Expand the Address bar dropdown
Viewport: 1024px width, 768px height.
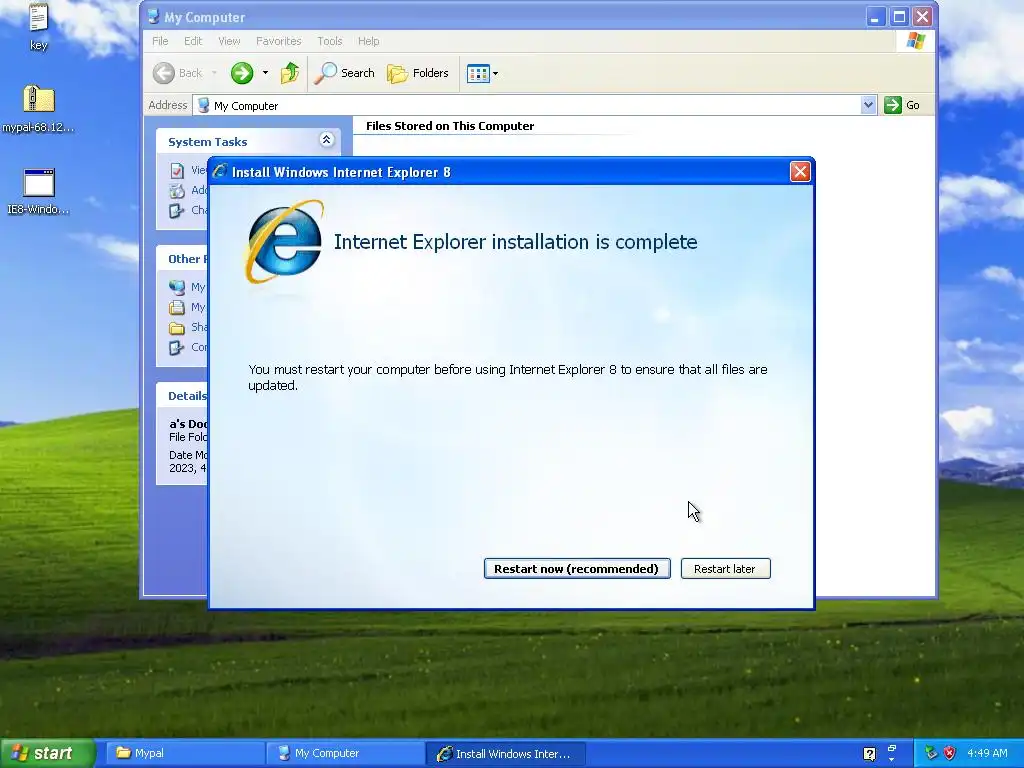pos(868,104)
